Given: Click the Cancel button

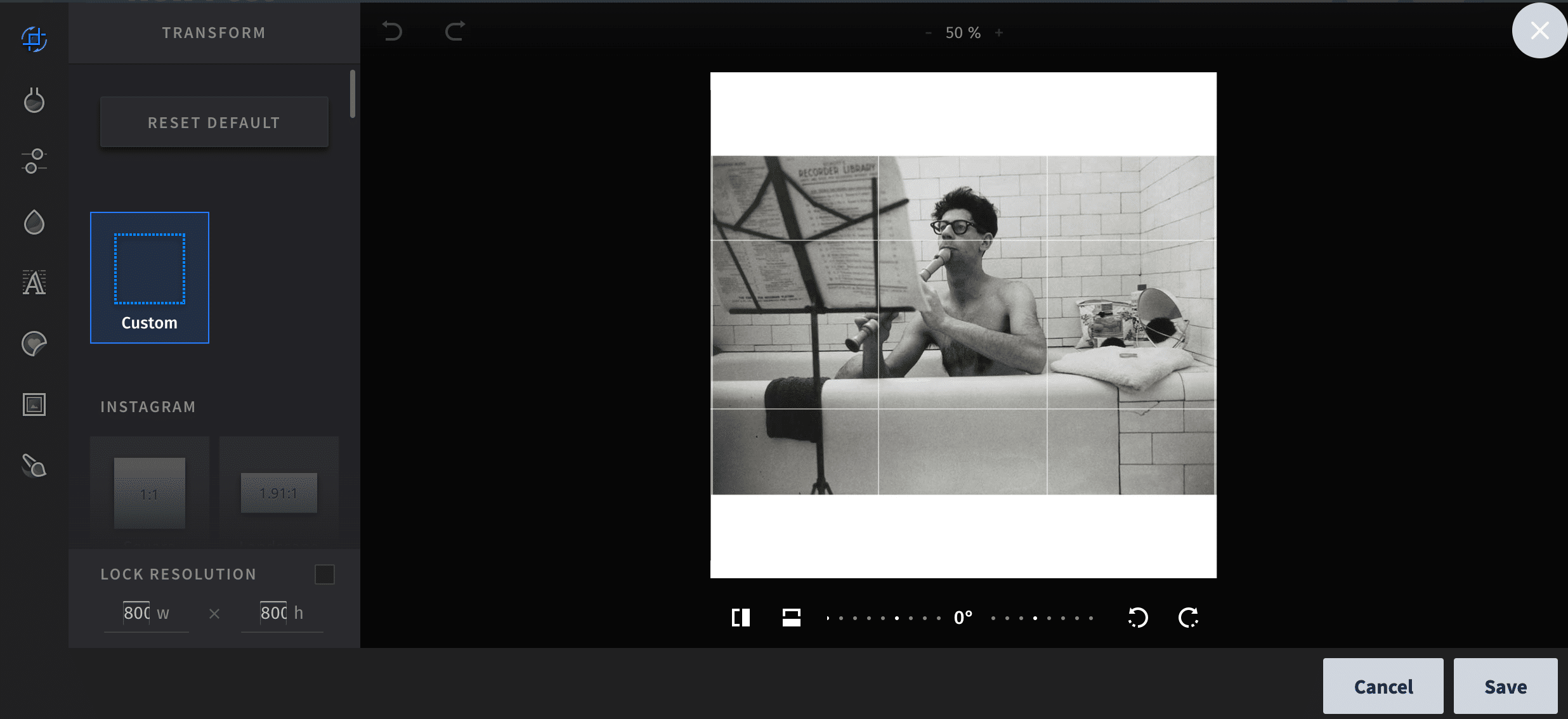Looking at the screenshot, I should coord(1384,687).
